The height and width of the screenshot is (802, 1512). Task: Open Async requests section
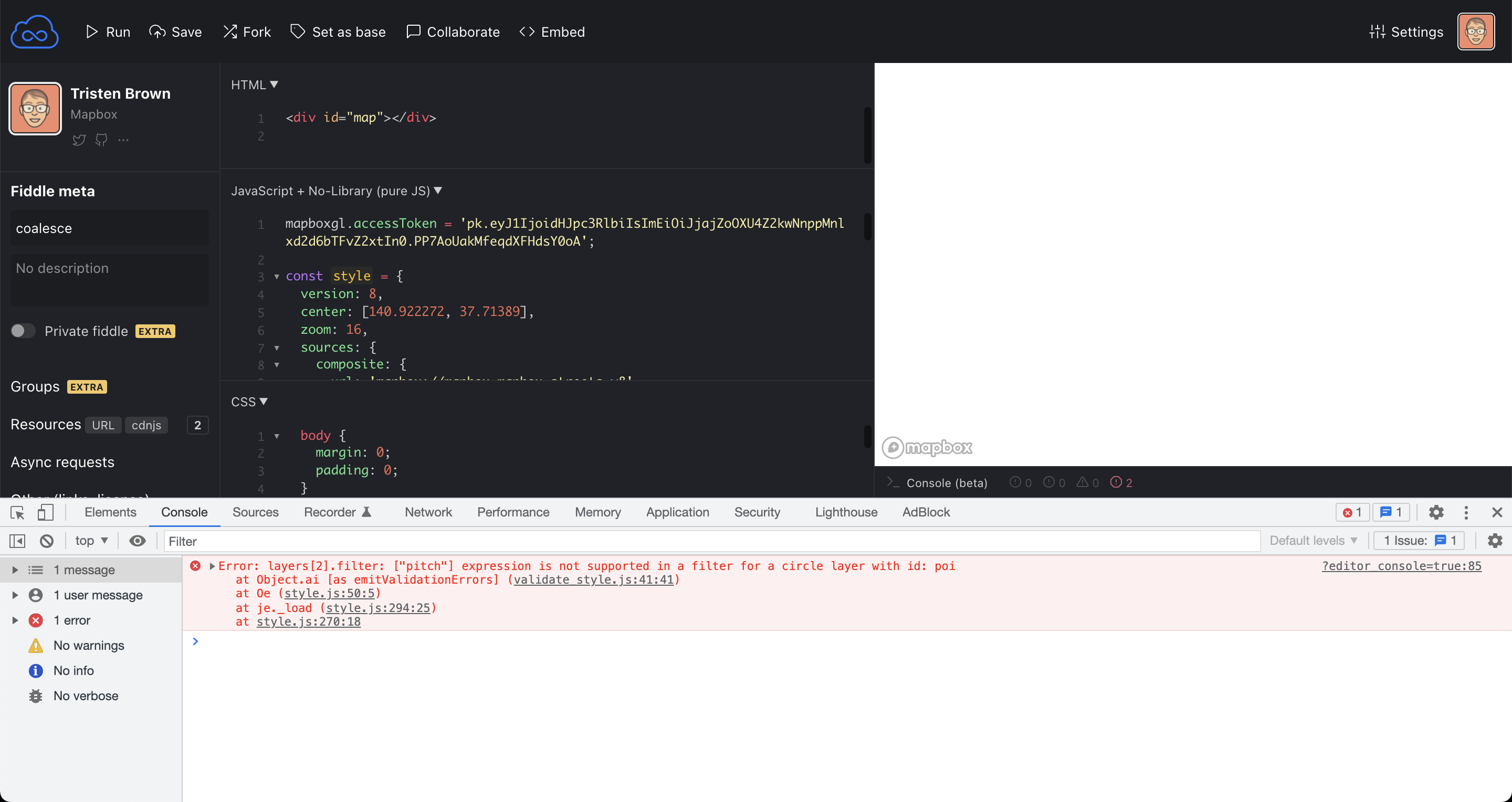click(x=63, y=462)
